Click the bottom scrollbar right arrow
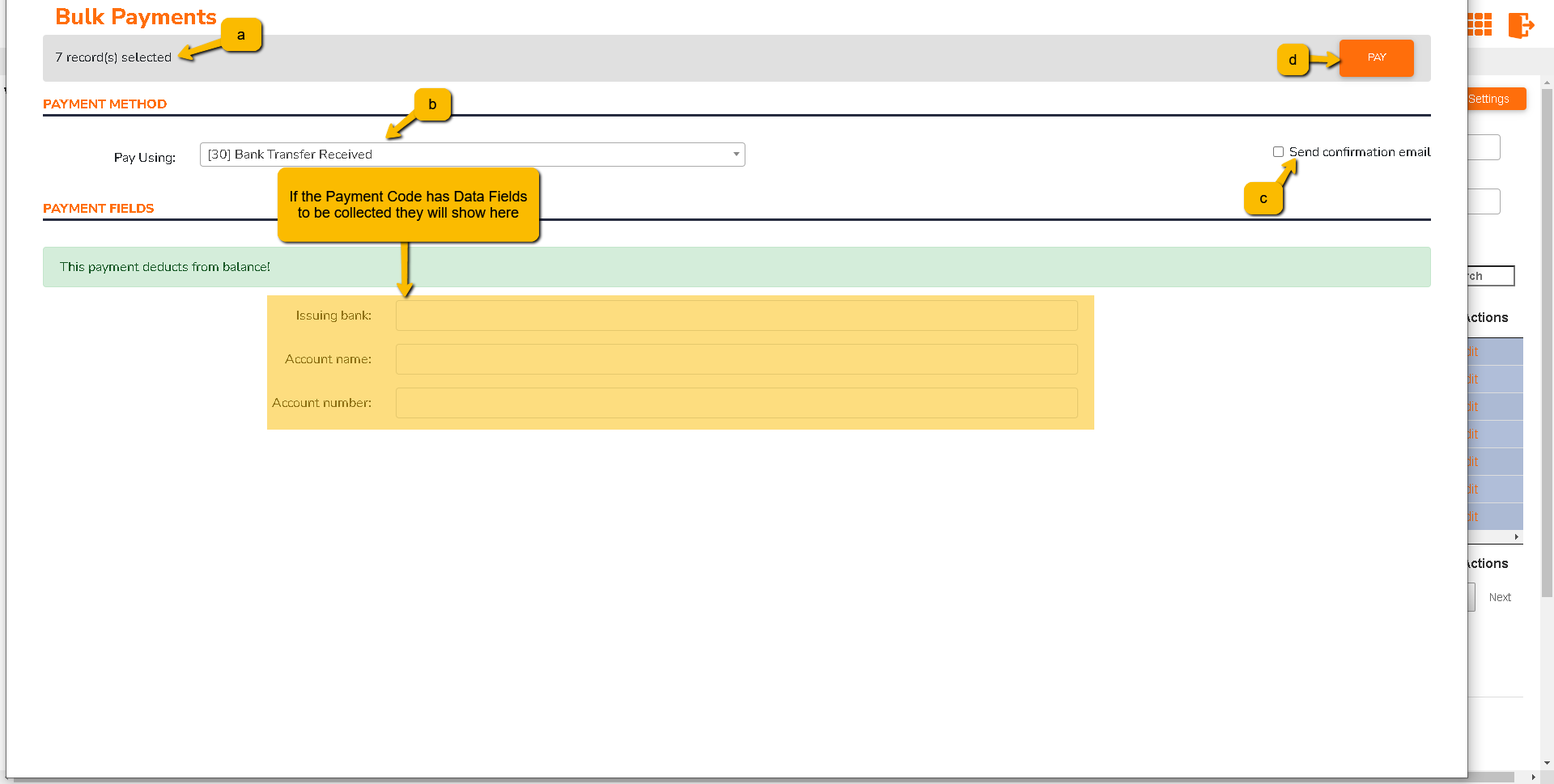The width and height of the screenshot is (1554, 784). click(x=1533, y=778)
